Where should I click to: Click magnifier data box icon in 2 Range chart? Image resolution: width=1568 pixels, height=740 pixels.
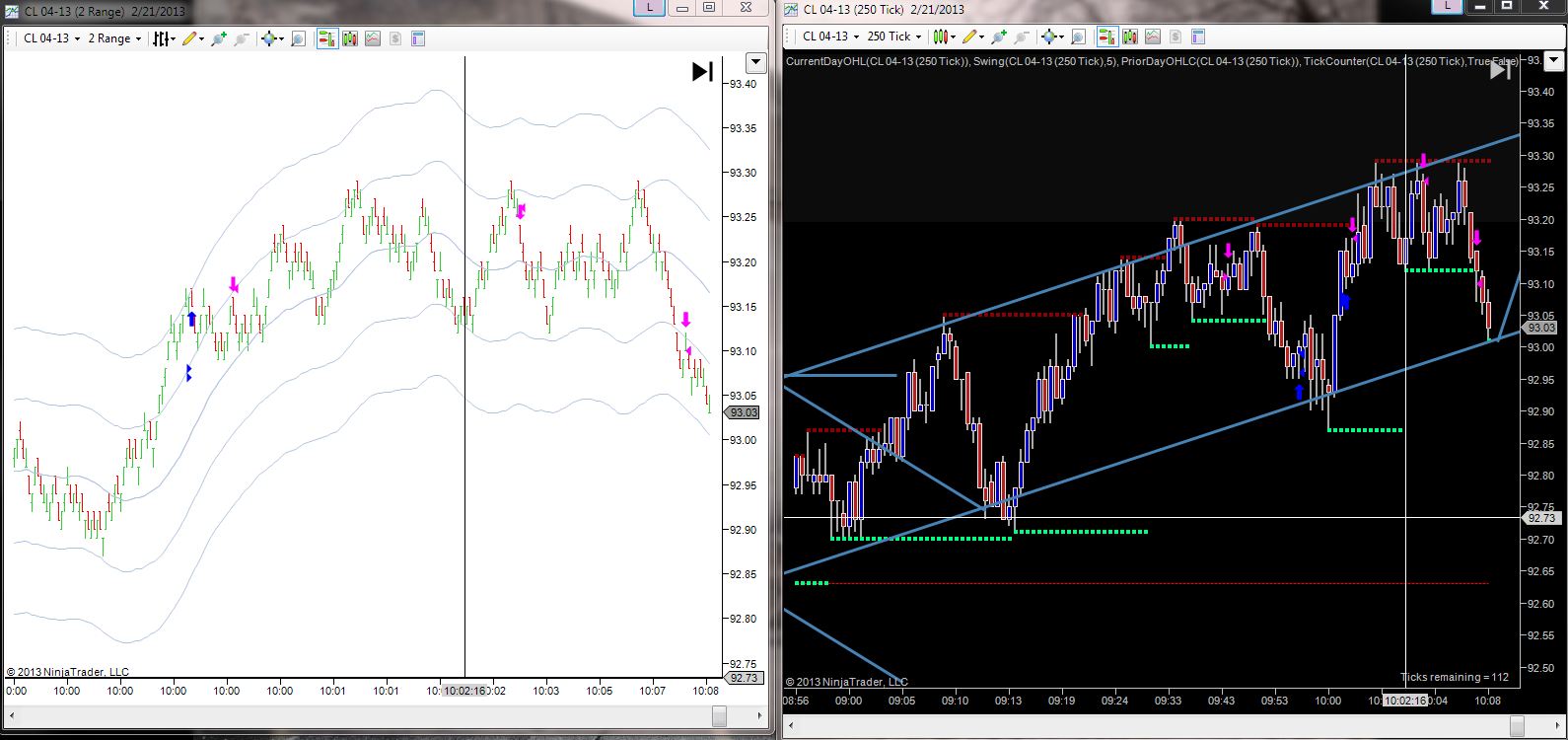pos(298,38)
